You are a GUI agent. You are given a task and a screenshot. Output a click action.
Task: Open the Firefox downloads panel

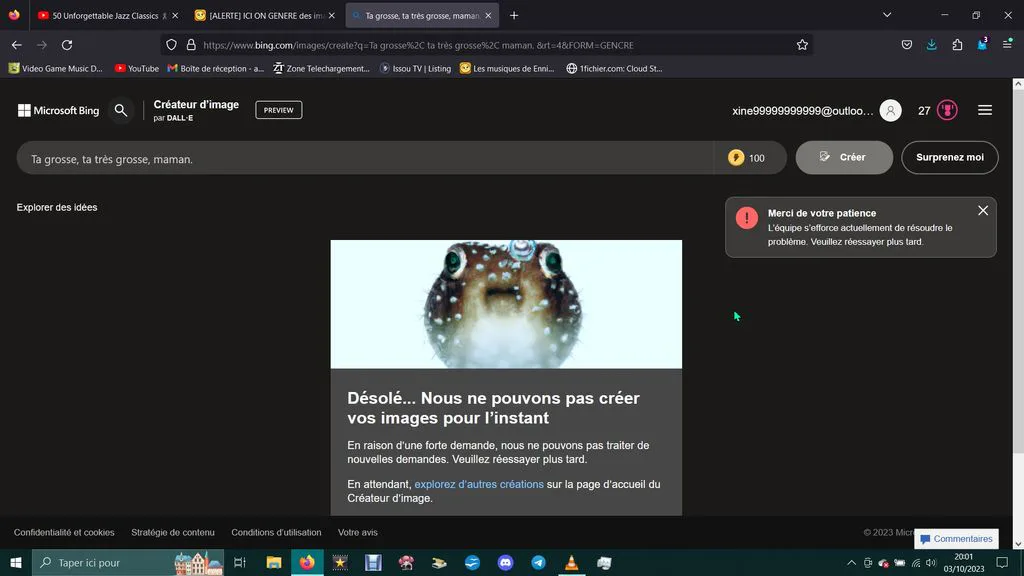931,45
